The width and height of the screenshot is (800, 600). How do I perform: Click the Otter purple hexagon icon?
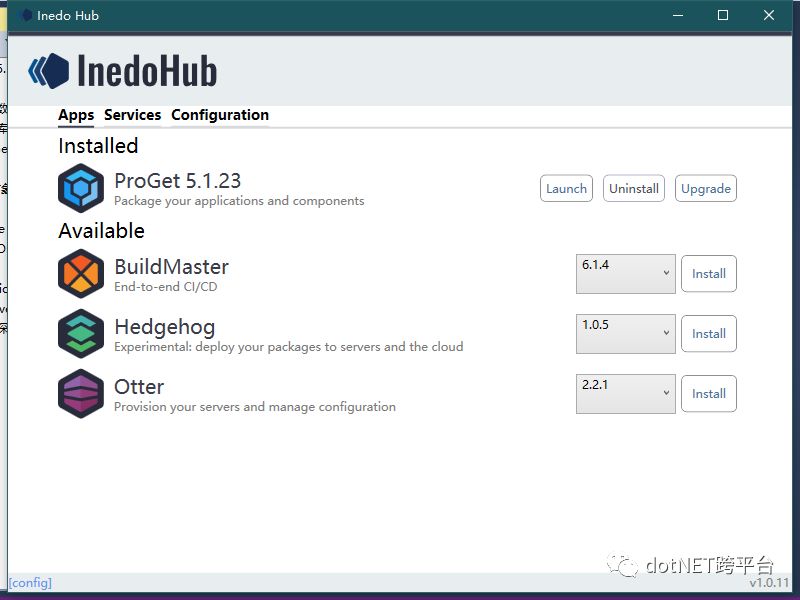click(81, 393)
